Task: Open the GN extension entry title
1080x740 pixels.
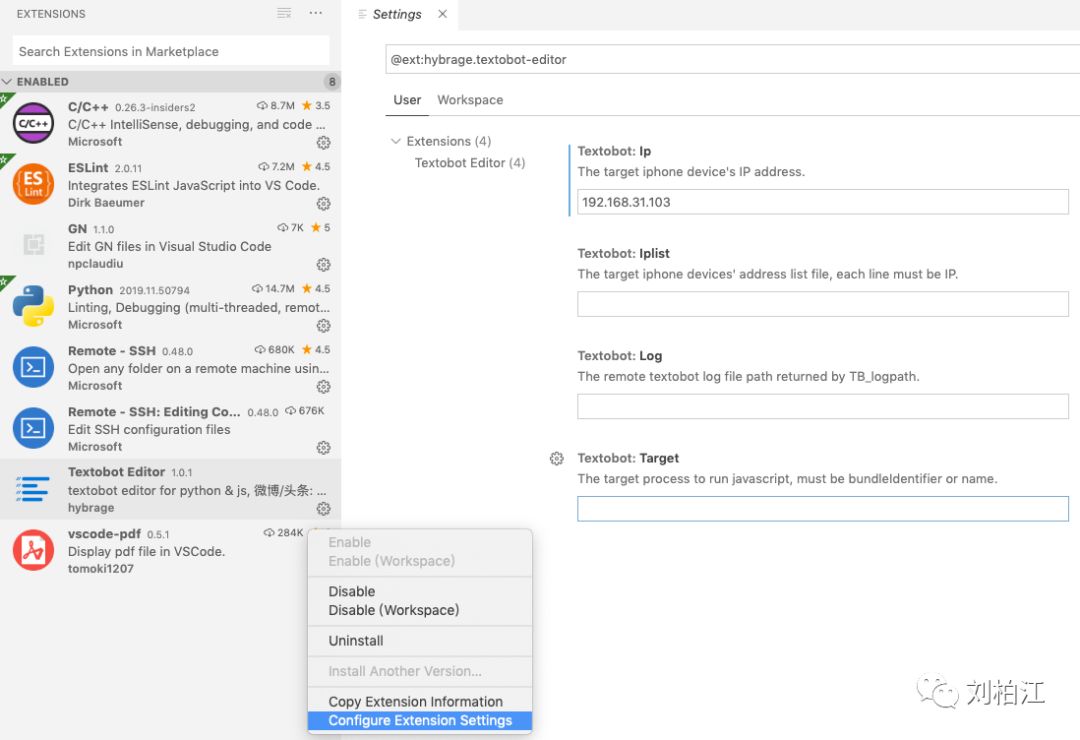Action: click(77, 229)
